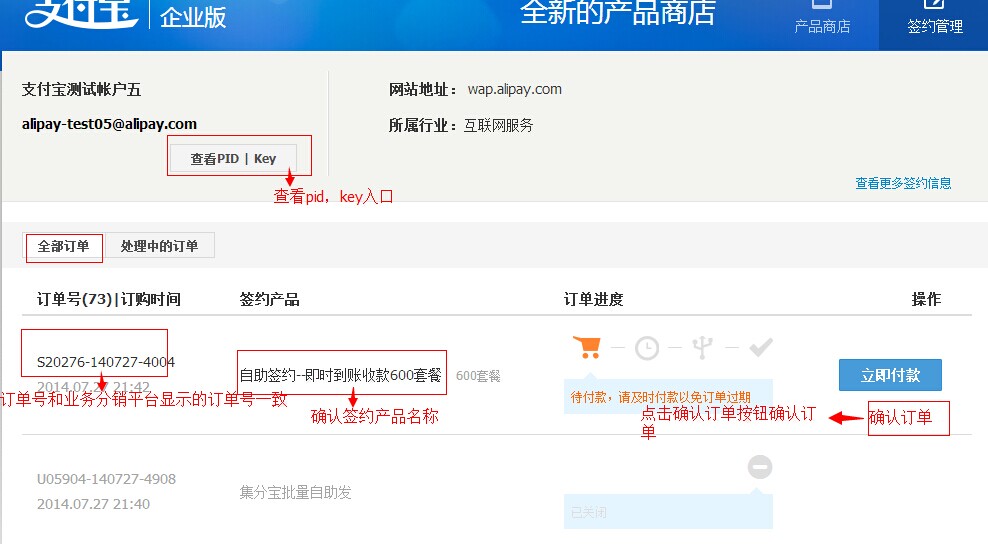Screen dimensions: 988x544
Task: Click the 待付款 payment reminder message
Action: [660, 397]
